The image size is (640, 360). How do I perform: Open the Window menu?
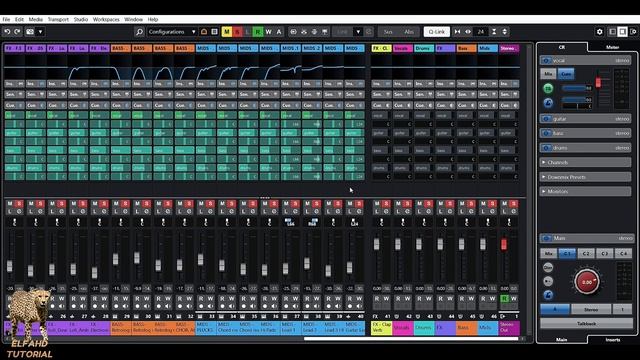click(133, 19)
